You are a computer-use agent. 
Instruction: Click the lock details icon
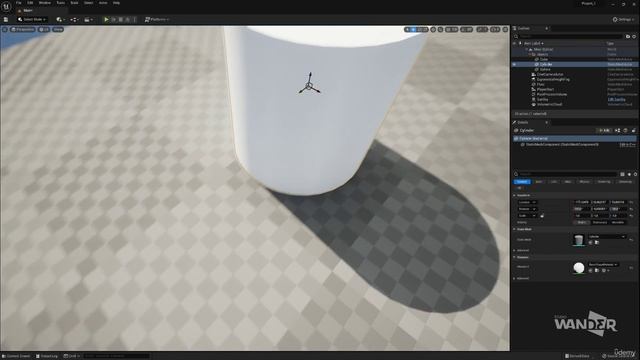pos(633,130)
